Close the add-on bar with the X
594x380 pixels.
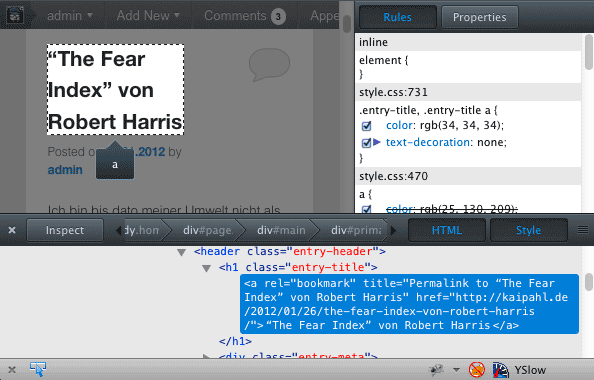point(12,370)
